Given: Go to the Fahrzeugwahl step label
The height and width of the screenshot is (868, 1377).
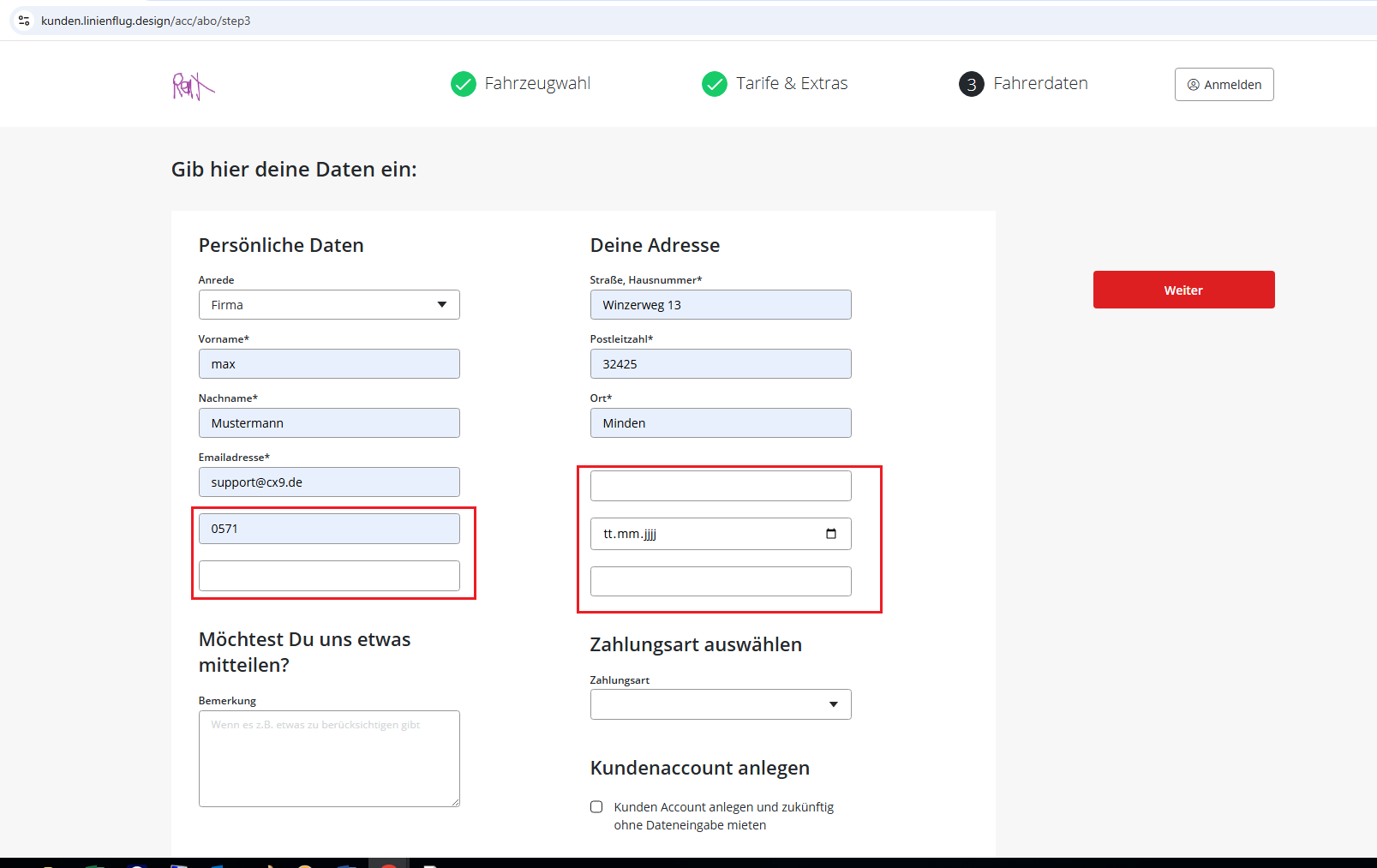Looking at the screenshot, I should pyautogui.click(x=537, y=84).
